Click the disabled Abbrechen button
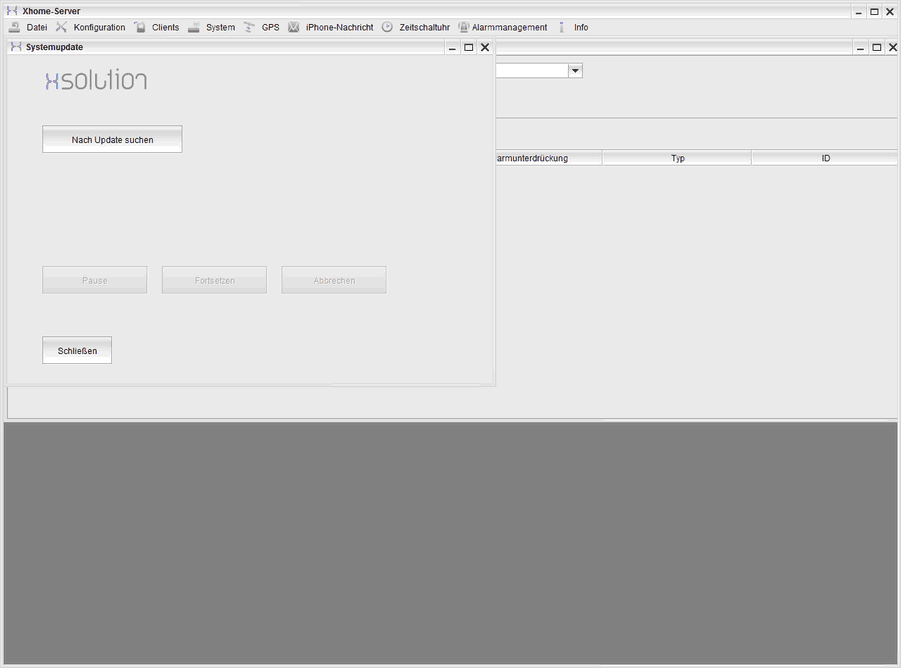The height and width of the screenshot is (668, 901). tap(333, 279)
